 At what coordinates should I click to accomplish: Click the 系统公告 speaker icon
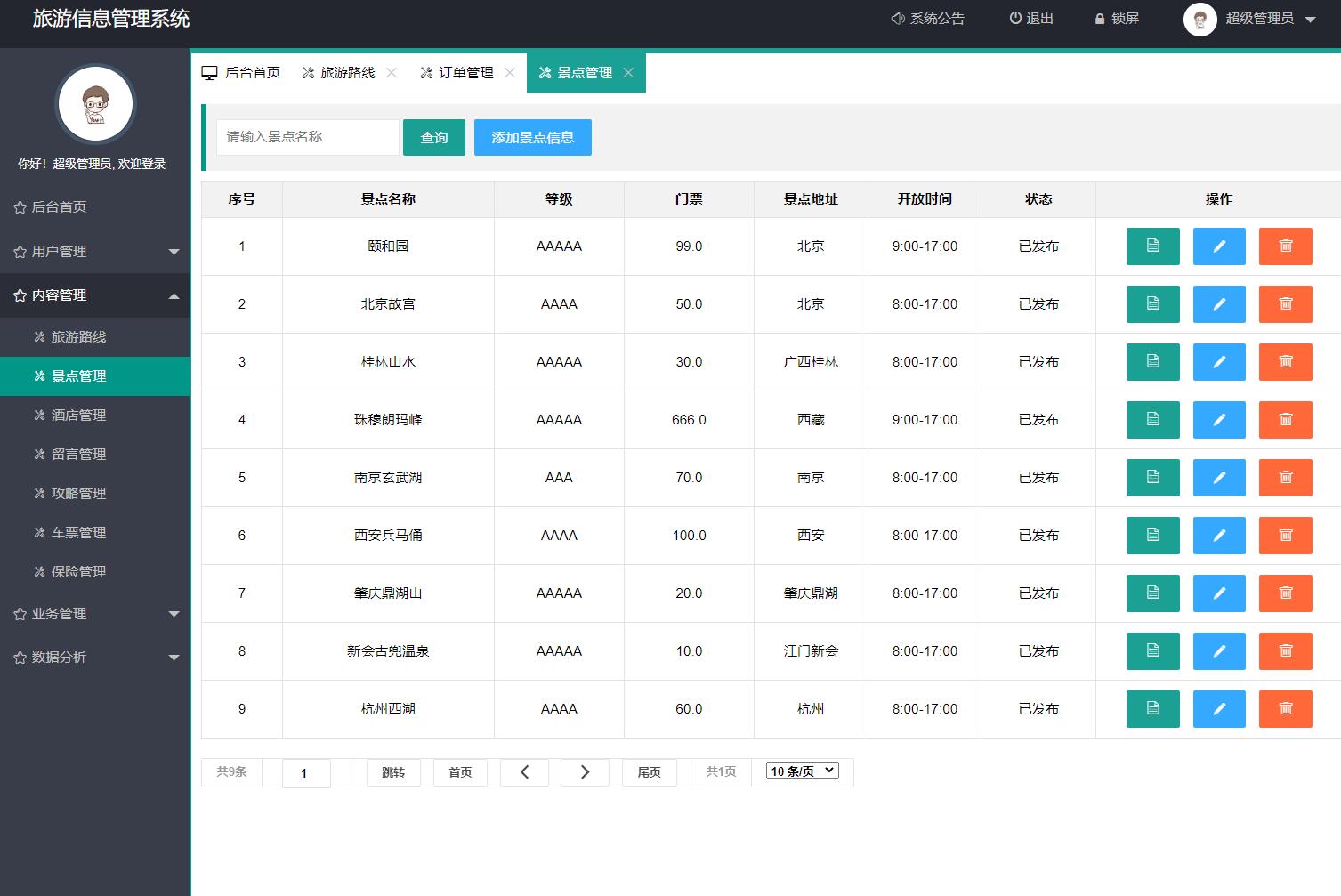(897, 18)
